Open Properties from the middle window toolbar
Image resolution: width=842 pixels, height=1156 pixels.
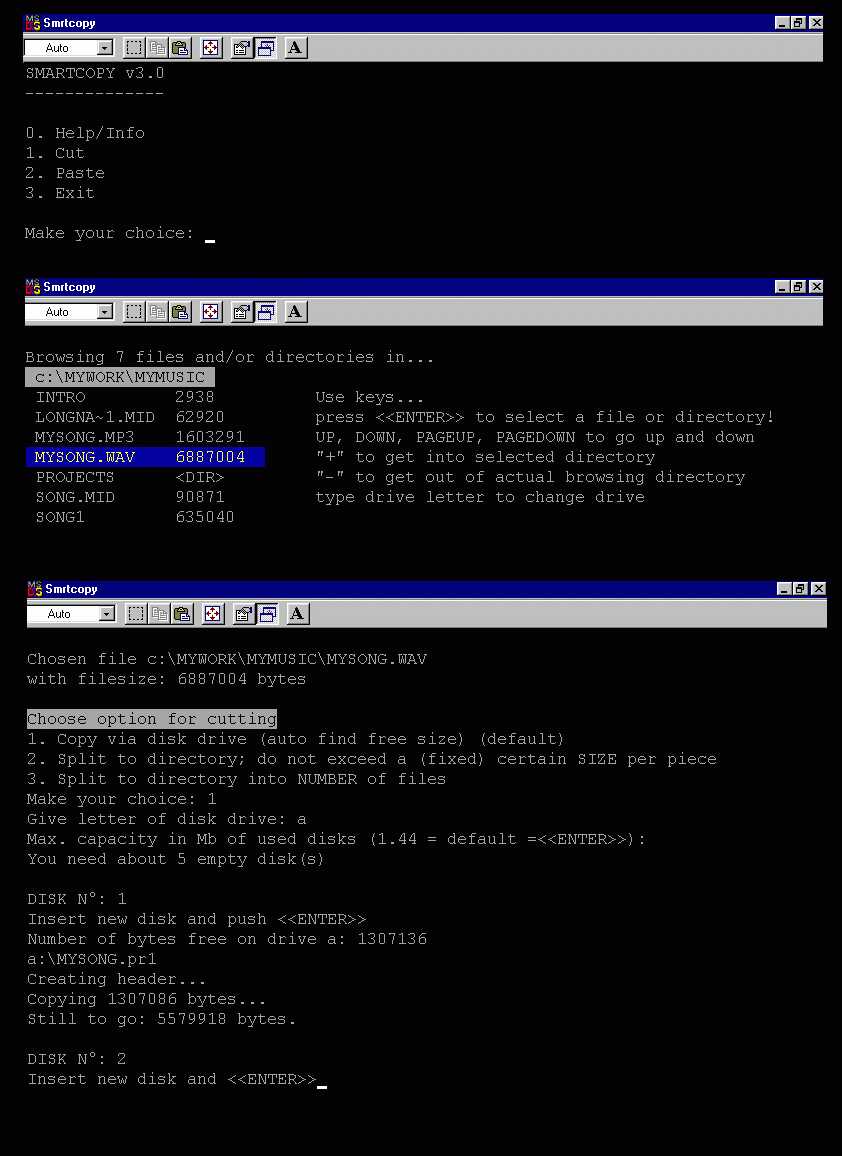point(241,312)
